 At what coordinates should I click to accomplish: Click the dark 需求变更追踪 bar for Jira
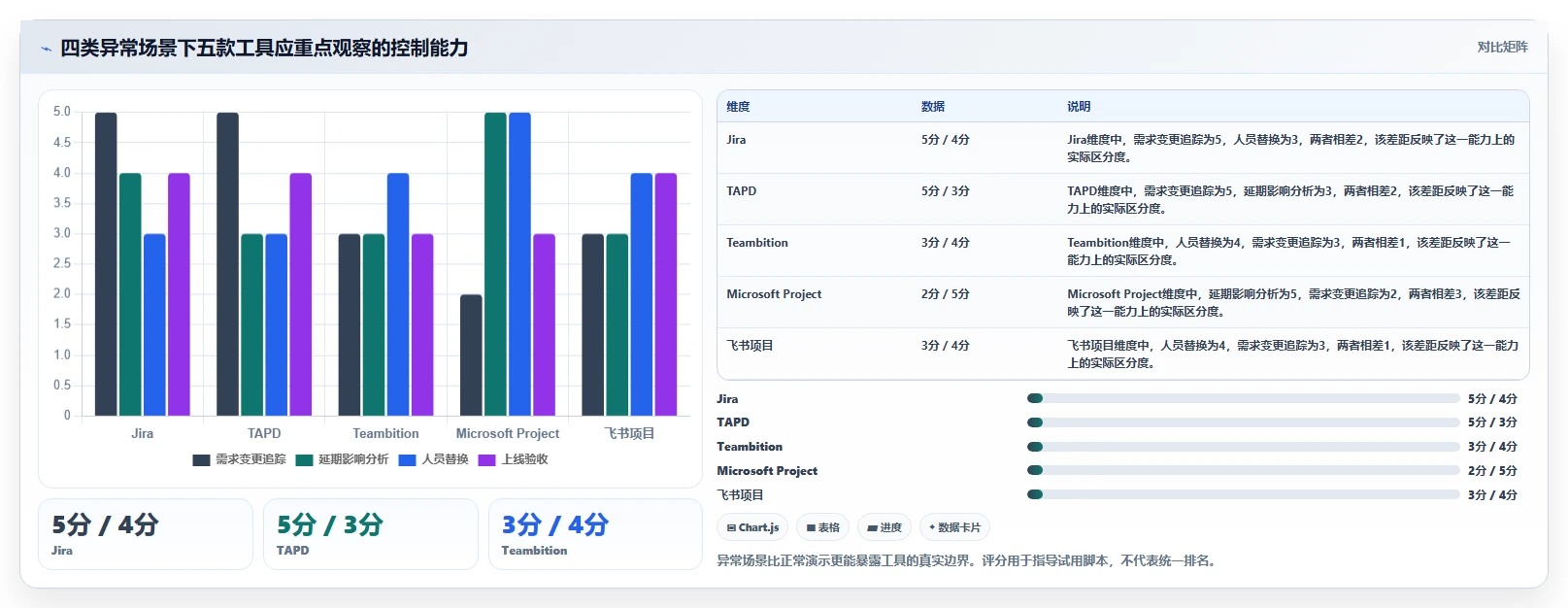pyautogui.click(x=106, y=264)
